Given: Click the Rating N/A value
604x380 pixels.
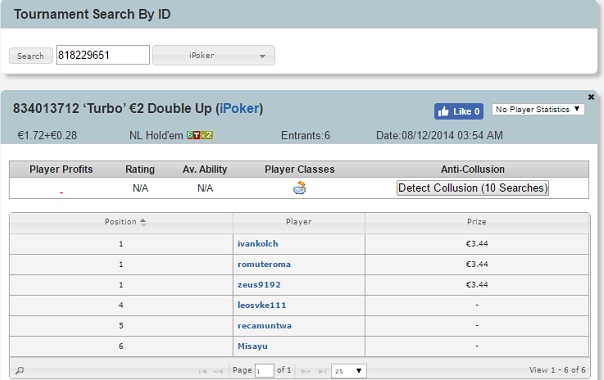Looking at the screenshot, I should point(140,188).
